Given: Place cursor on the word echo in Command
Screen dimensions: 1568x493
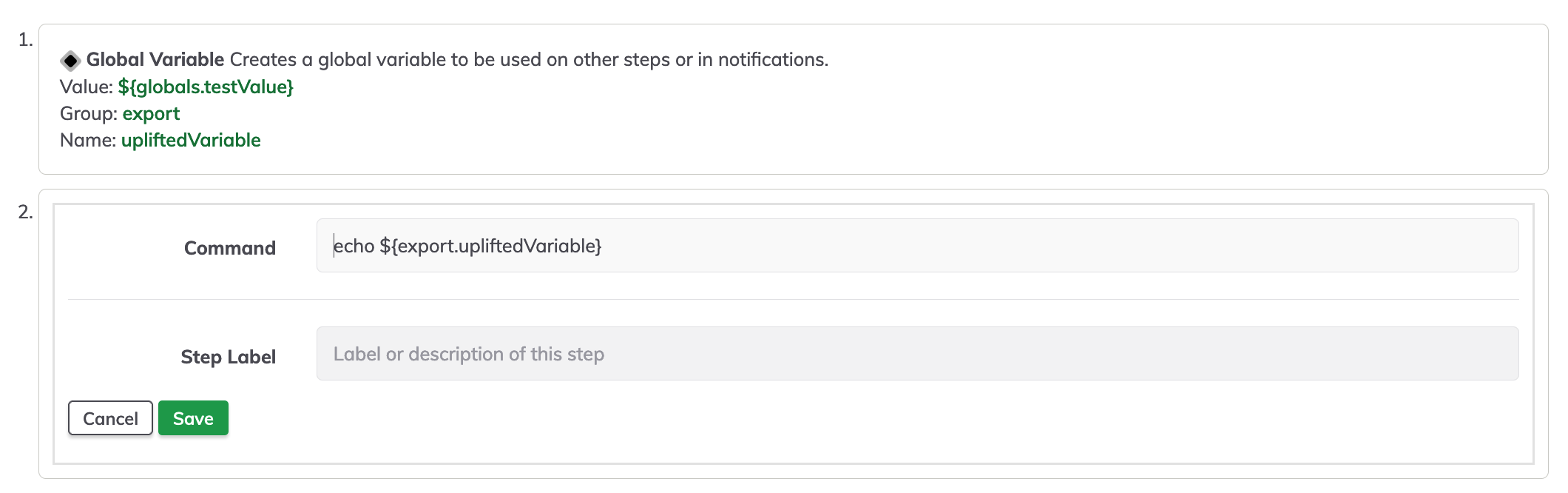Looking at the screenshot, I should (x=354, y=246).
